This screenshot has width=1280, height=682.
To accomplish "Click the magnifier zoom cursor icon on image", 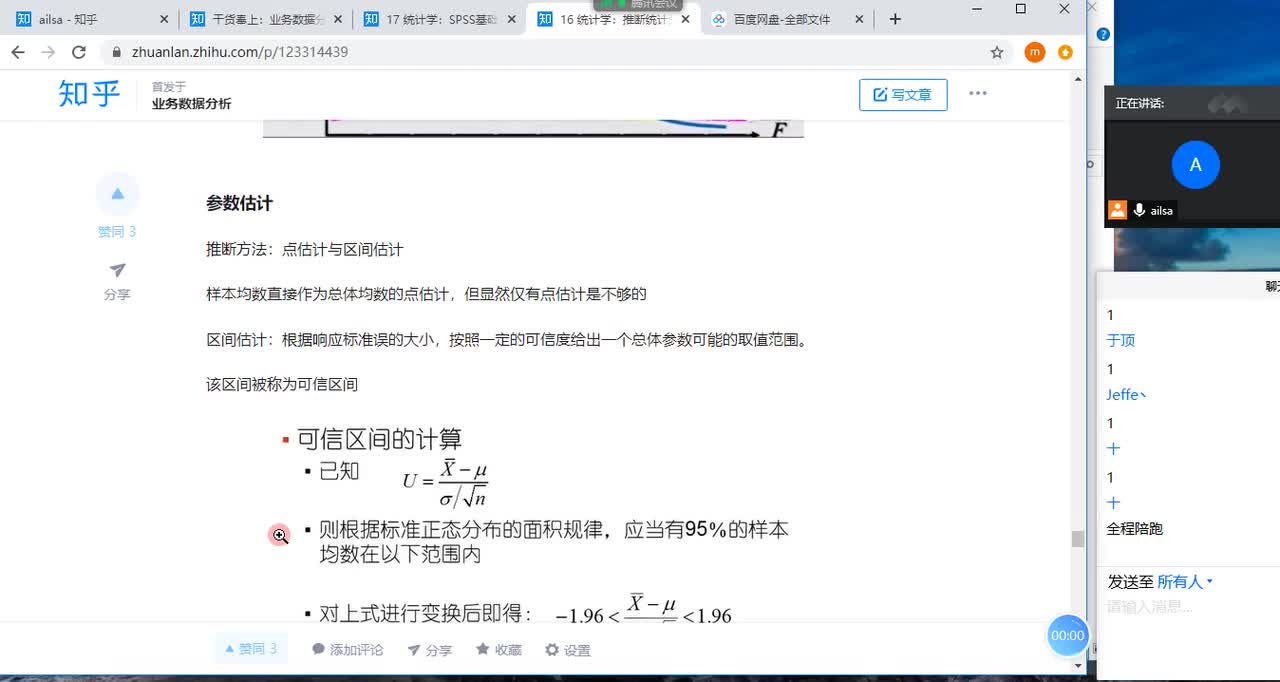I will point(279,535).
